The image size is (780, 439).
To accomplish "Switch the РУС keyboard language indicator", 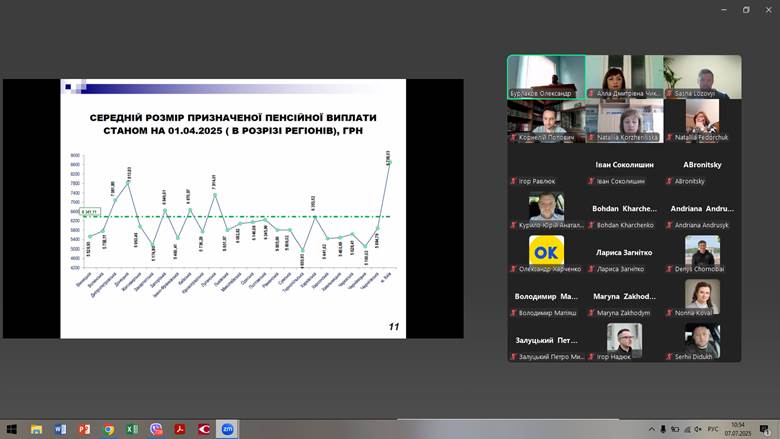I will click(713, 429).
